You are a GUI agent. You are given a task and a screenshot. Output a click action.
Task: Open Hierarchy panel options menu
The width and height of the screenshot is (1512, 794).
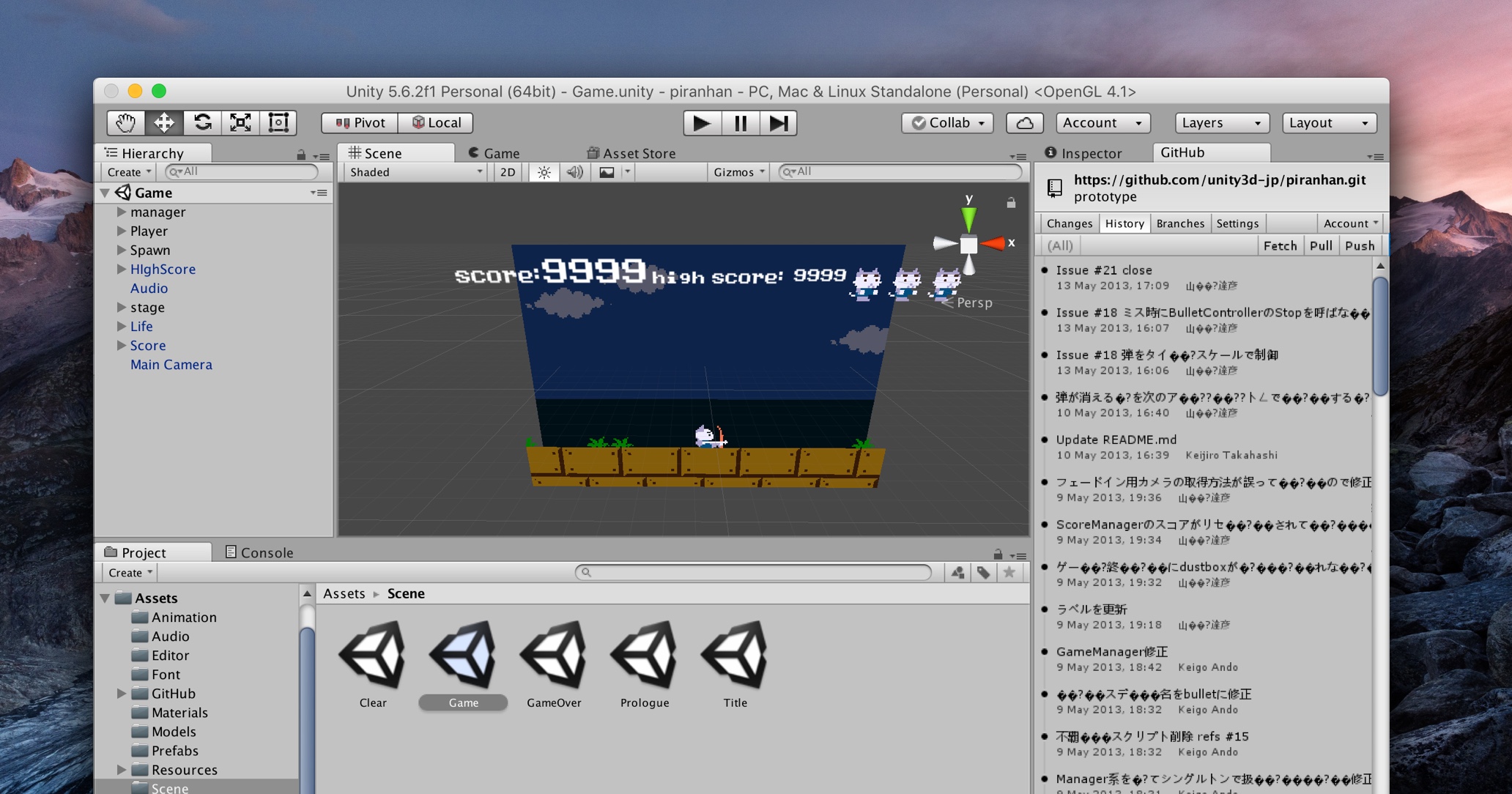[x=321, y=156]
